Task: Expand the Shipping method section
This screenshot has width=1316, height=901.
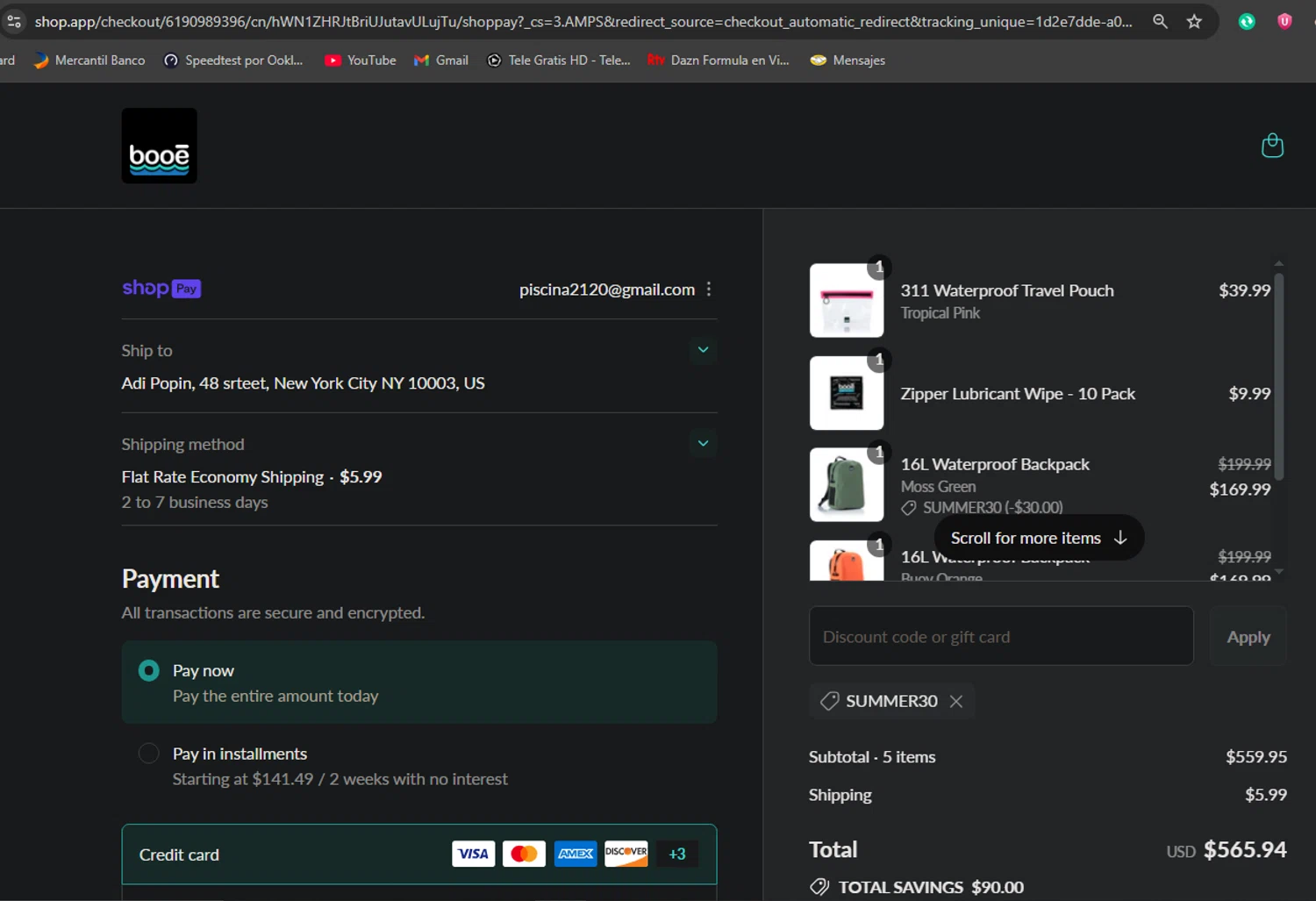Action: point(703,443)
